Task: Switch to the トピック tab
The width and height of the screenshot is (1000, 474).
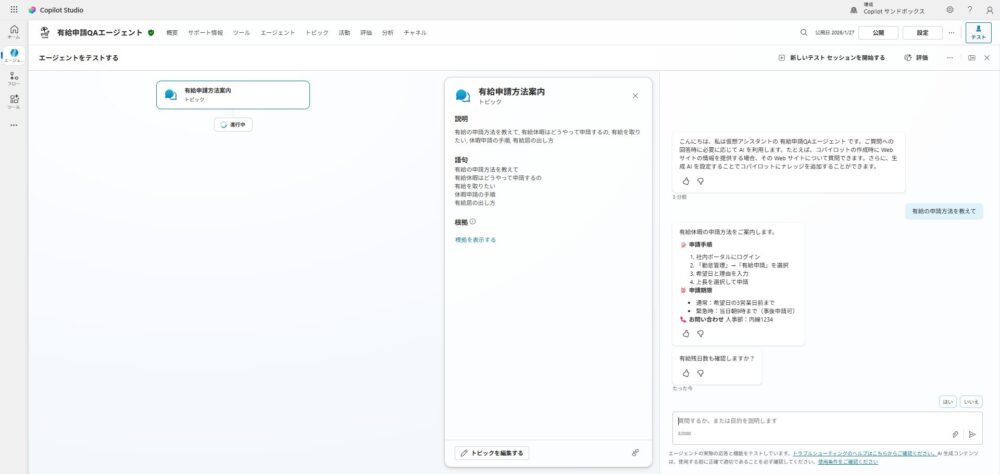Action: pyautogui.click(x=316, y=33)
